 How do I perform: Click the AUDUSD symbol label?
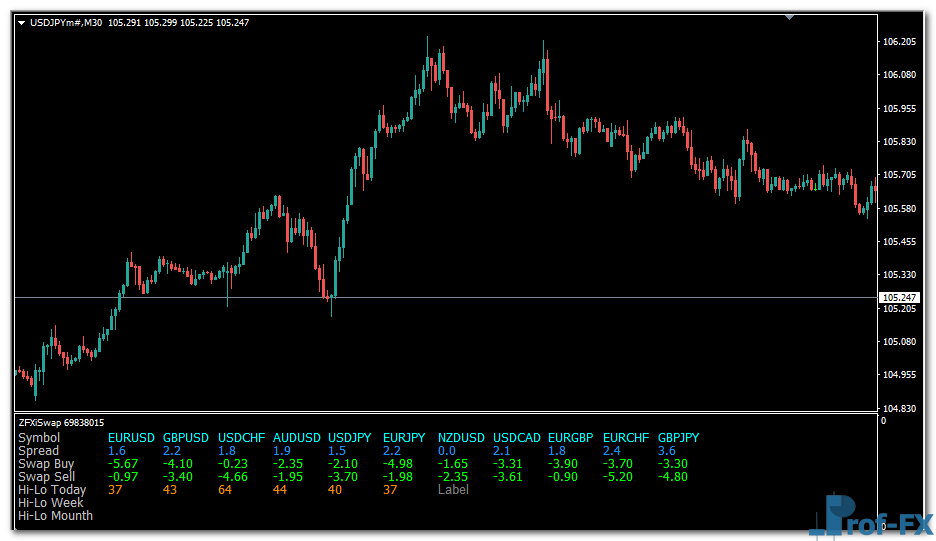[x=297, y=438]
